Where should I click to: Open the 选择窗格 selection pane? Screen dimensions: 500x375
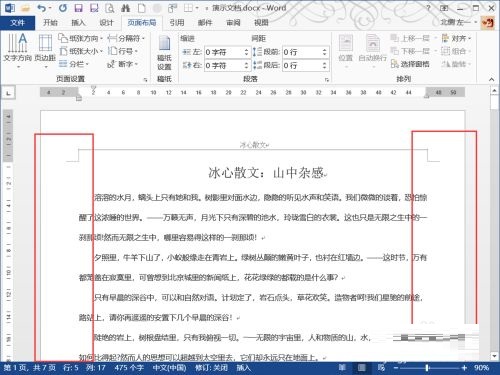tap(410, 64)
